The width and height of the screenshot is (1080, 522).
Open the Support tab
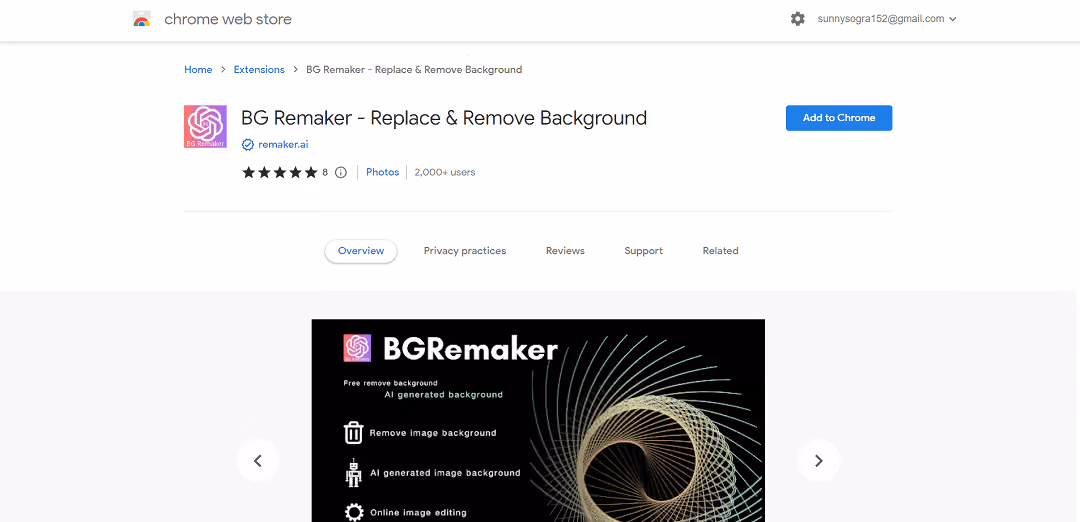coord(643,251)
